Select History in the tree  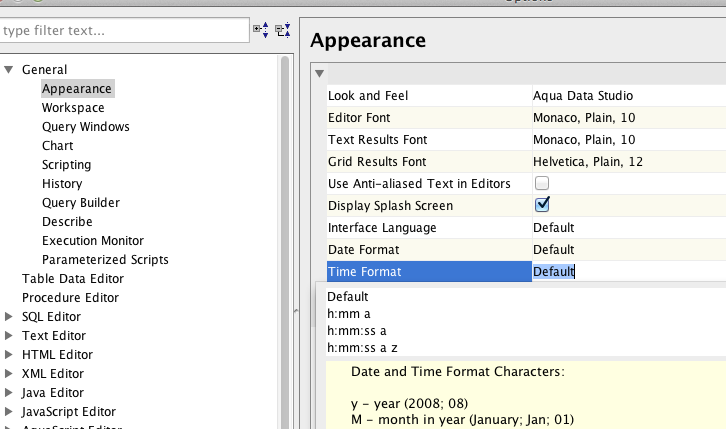pyautogui.click(x=62, y=184)
